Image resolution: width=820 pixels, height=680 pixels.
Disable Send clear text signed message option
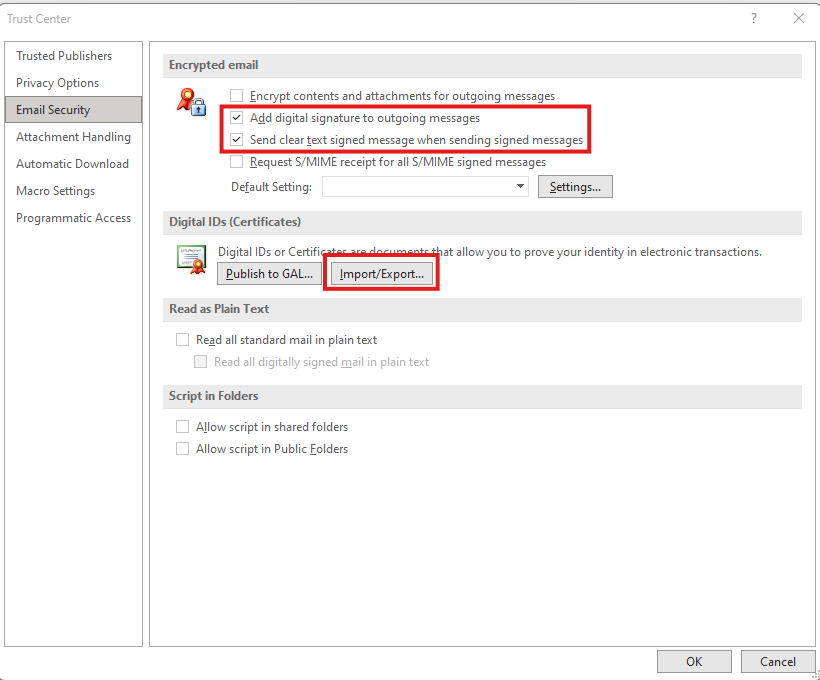tap(237, 140)
